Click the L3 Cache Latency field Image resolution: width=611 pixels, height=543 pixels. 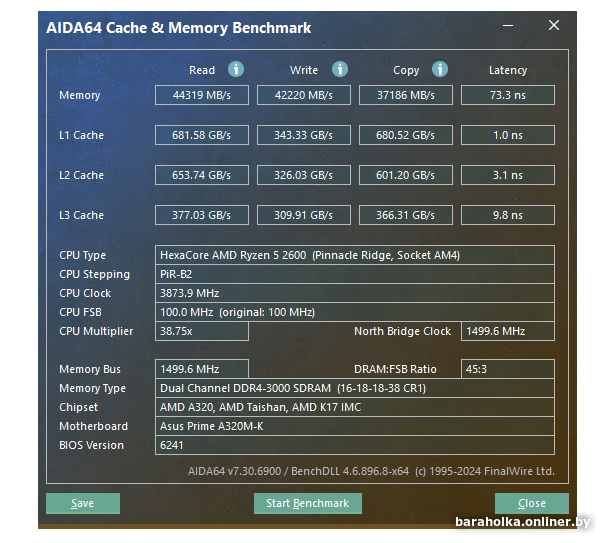[507, 215]
